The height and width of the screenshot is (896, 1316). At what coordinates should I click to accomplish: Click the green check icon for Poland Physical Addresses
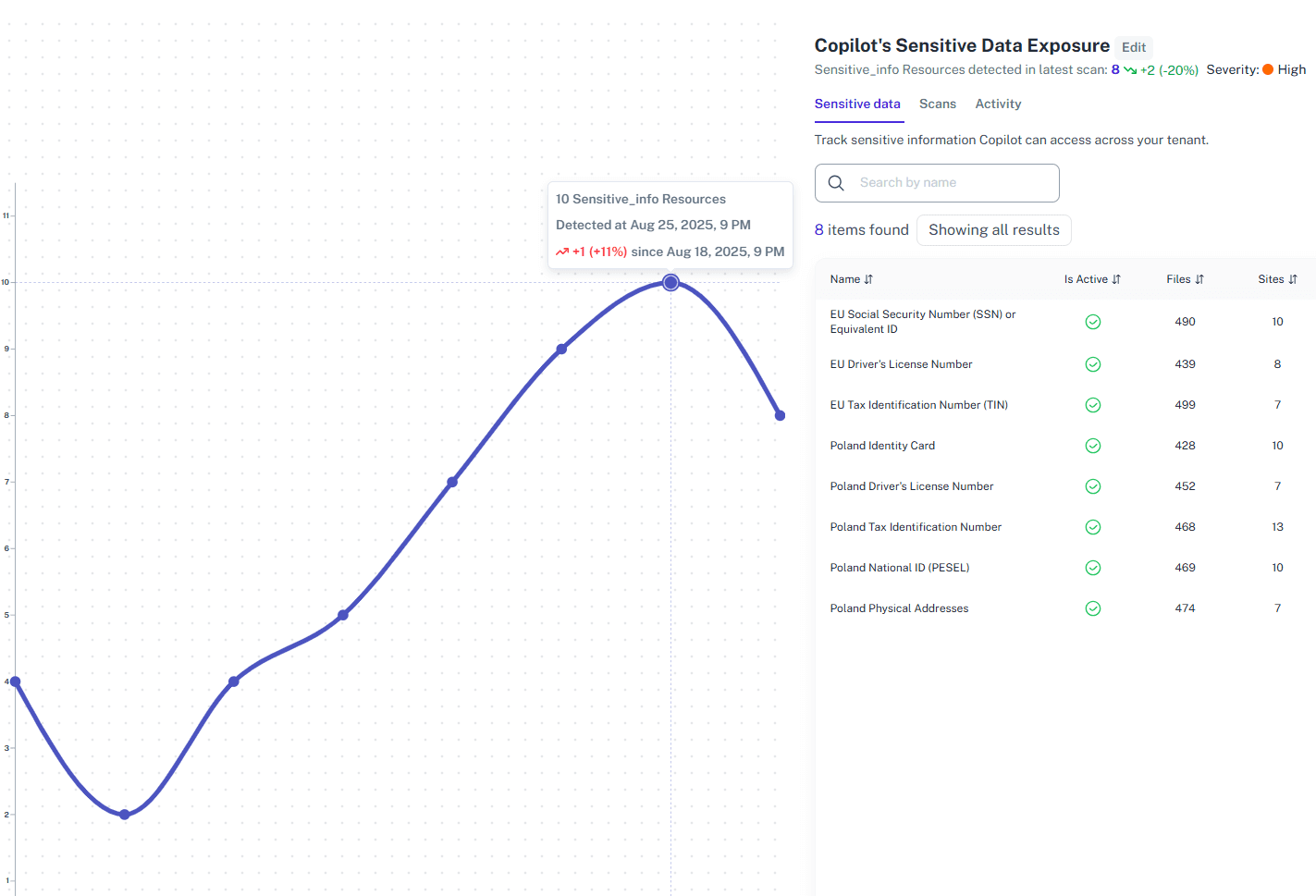tap(1092, 608)
